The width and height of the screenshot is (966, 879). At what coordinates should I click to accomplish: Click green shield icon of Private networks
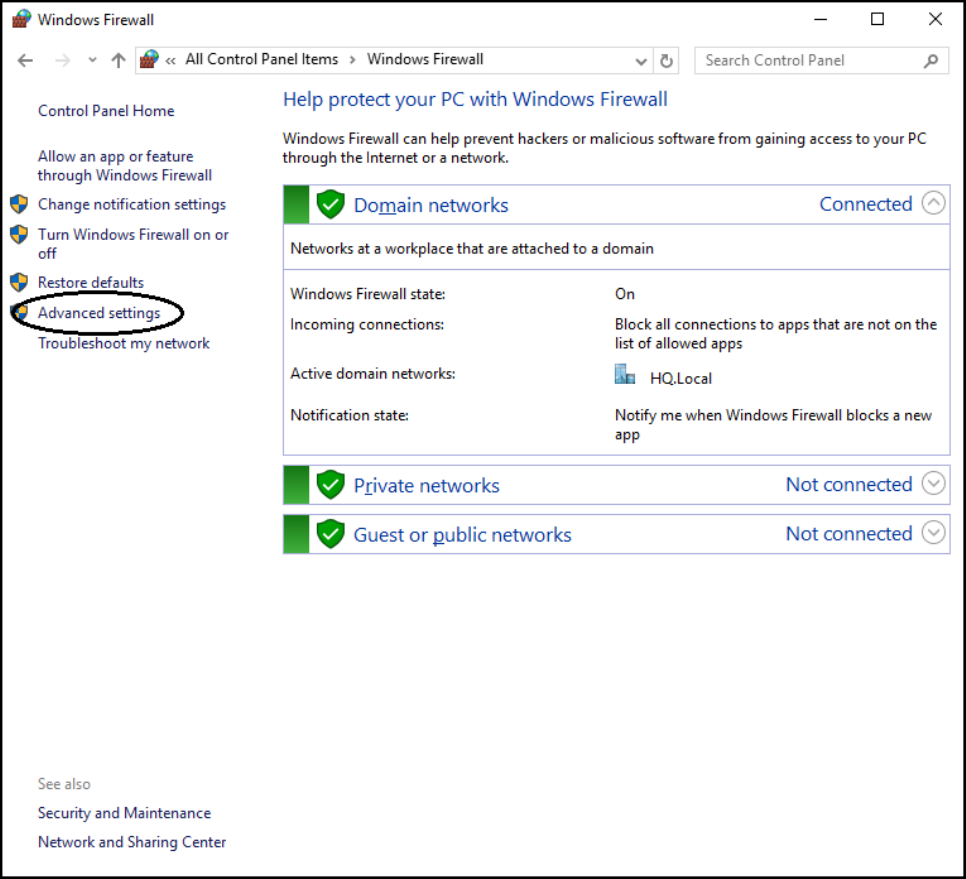point(330,485)
